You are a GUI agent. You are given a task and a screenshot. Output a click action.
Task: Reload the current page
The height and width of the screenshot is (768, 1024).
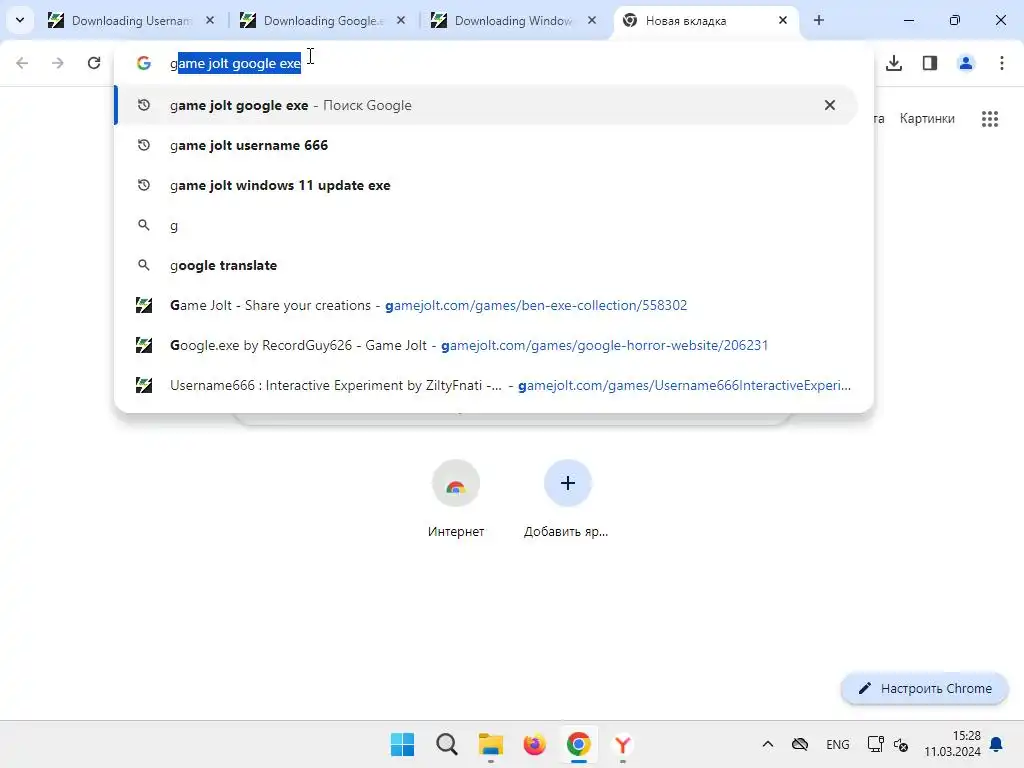pyautogui.click(x=94, y=63)
